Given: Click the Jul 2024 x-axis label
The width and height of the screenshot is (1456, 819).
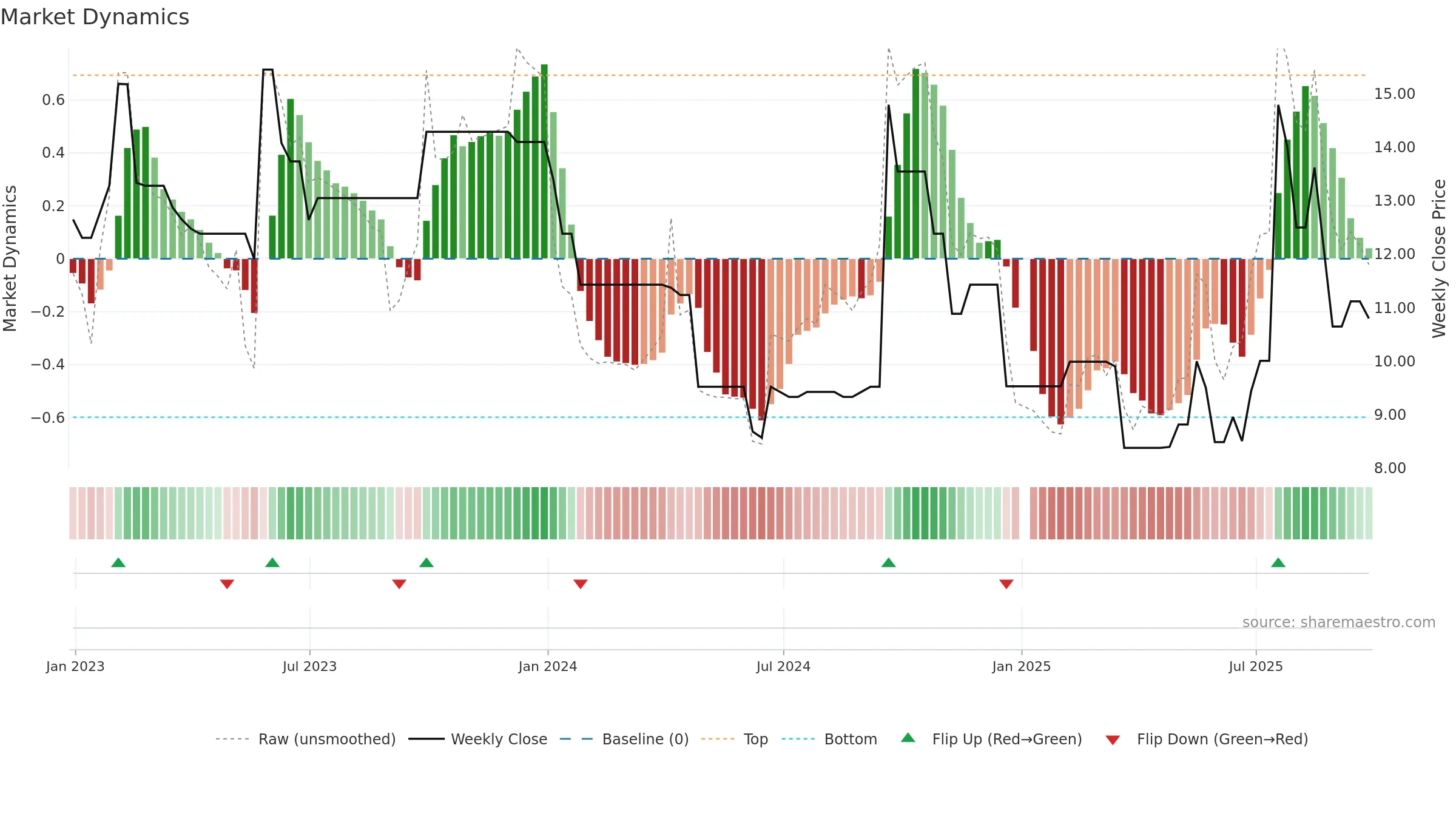Looking at the screenshot, I should pos(783,666).
